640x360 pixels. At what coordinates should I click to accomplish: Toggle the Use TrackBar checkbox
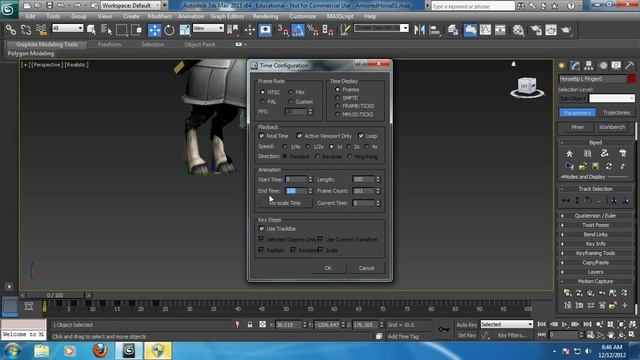click(262, 229)
